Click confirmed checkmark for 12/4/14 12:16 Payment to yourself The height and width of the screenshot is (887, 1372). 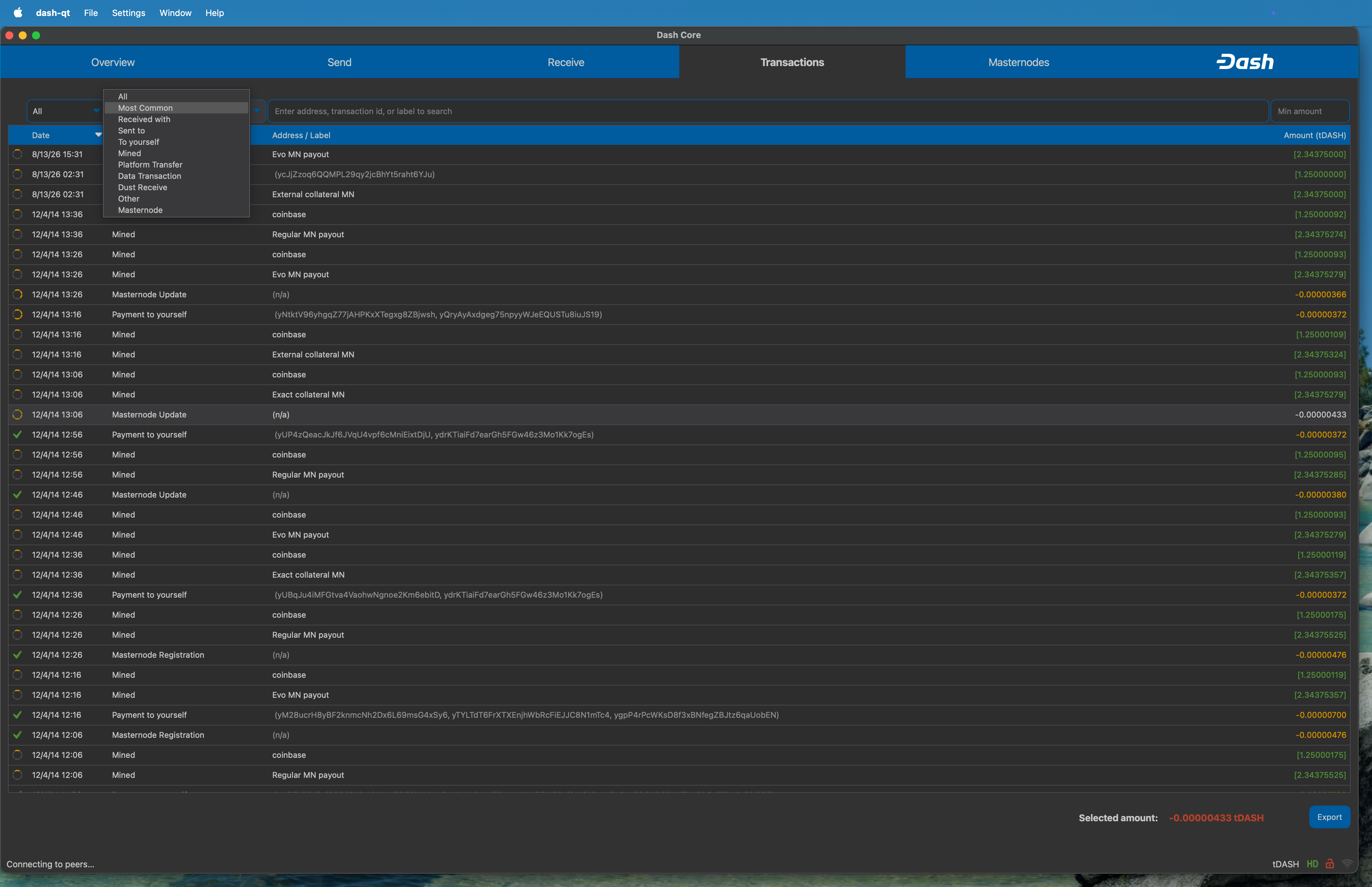(18, 715)
